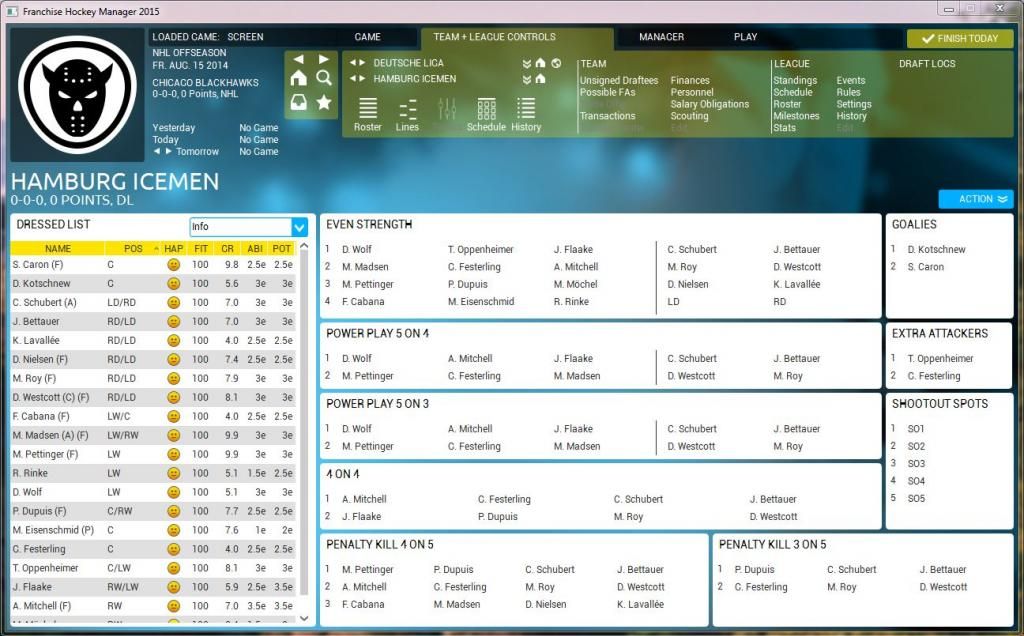Open the magnifying glass search icon

pos(324,78)
